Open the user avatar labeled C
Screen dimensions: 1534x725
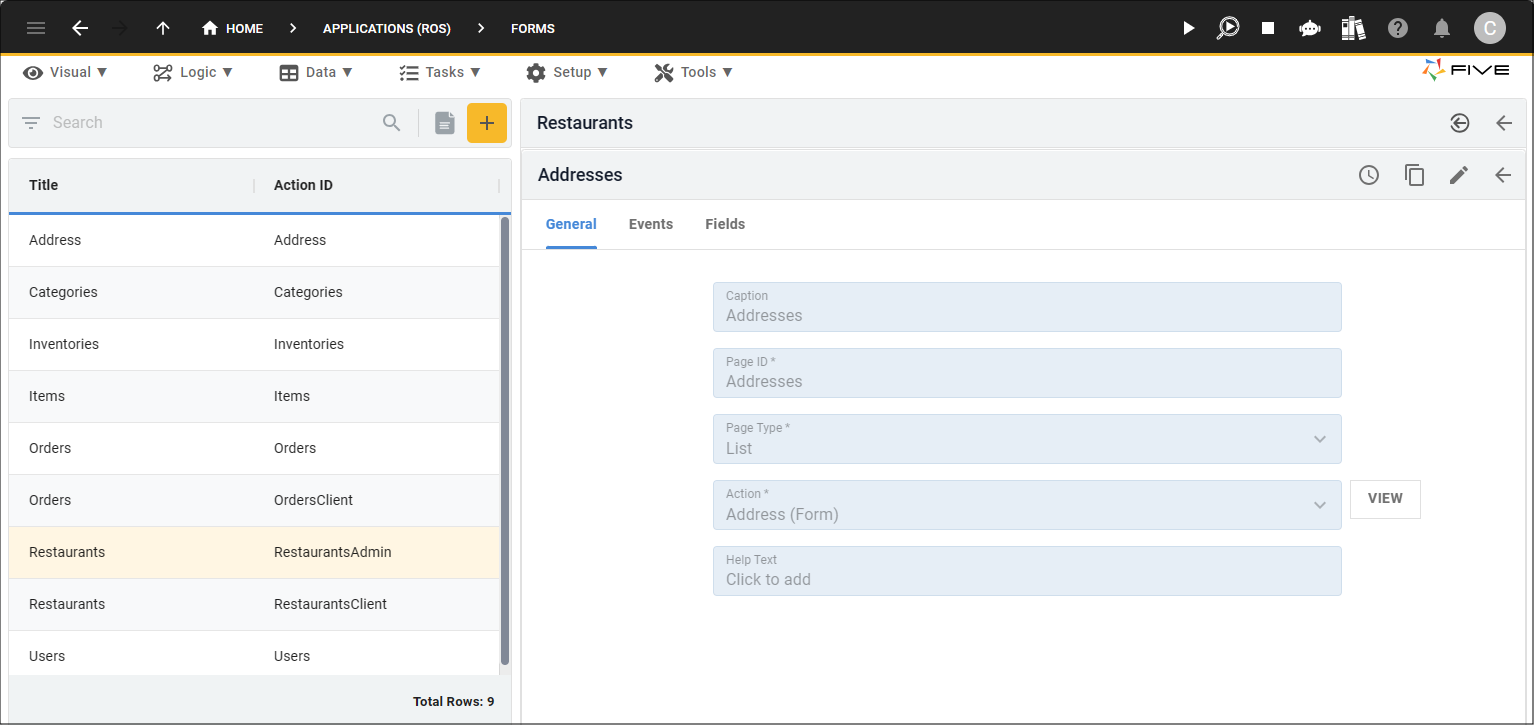click(x=1490, y=28)
